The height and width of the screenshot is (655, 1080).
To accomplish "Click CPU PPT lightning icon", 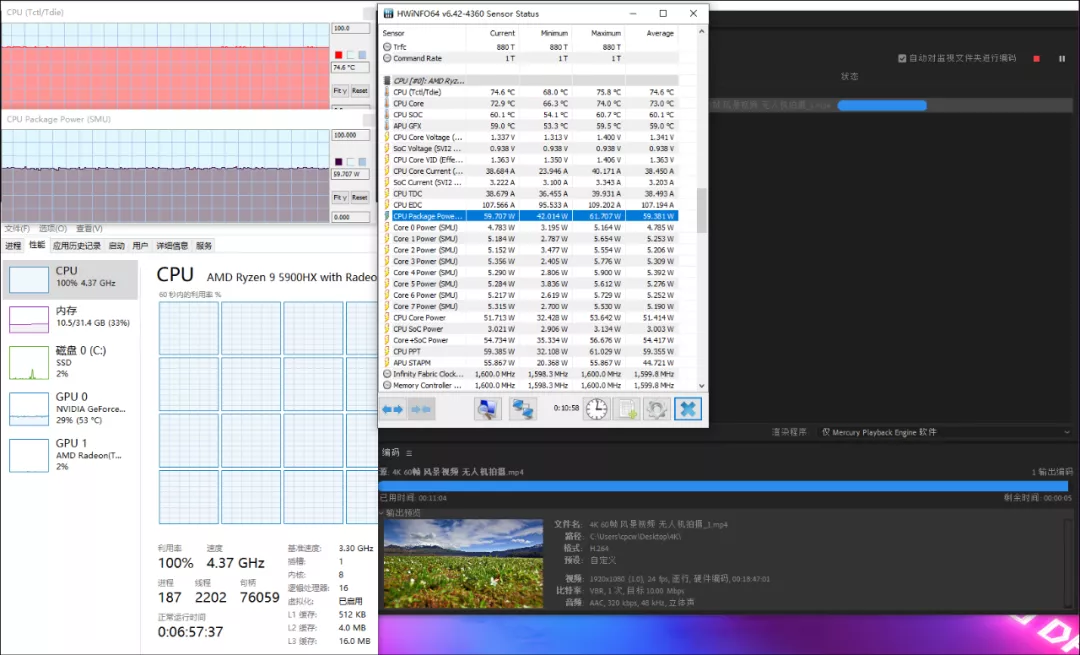I will tap(387, 351).
